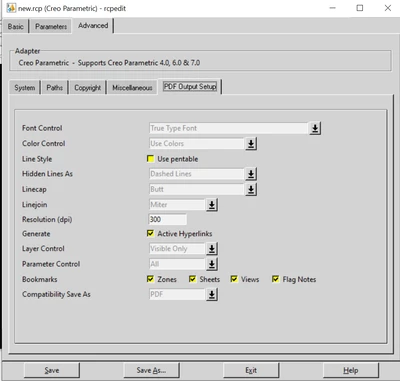Screen dimensions: 400x381
Task: Minimize the rcpedit window
Action: click(332, 8)
